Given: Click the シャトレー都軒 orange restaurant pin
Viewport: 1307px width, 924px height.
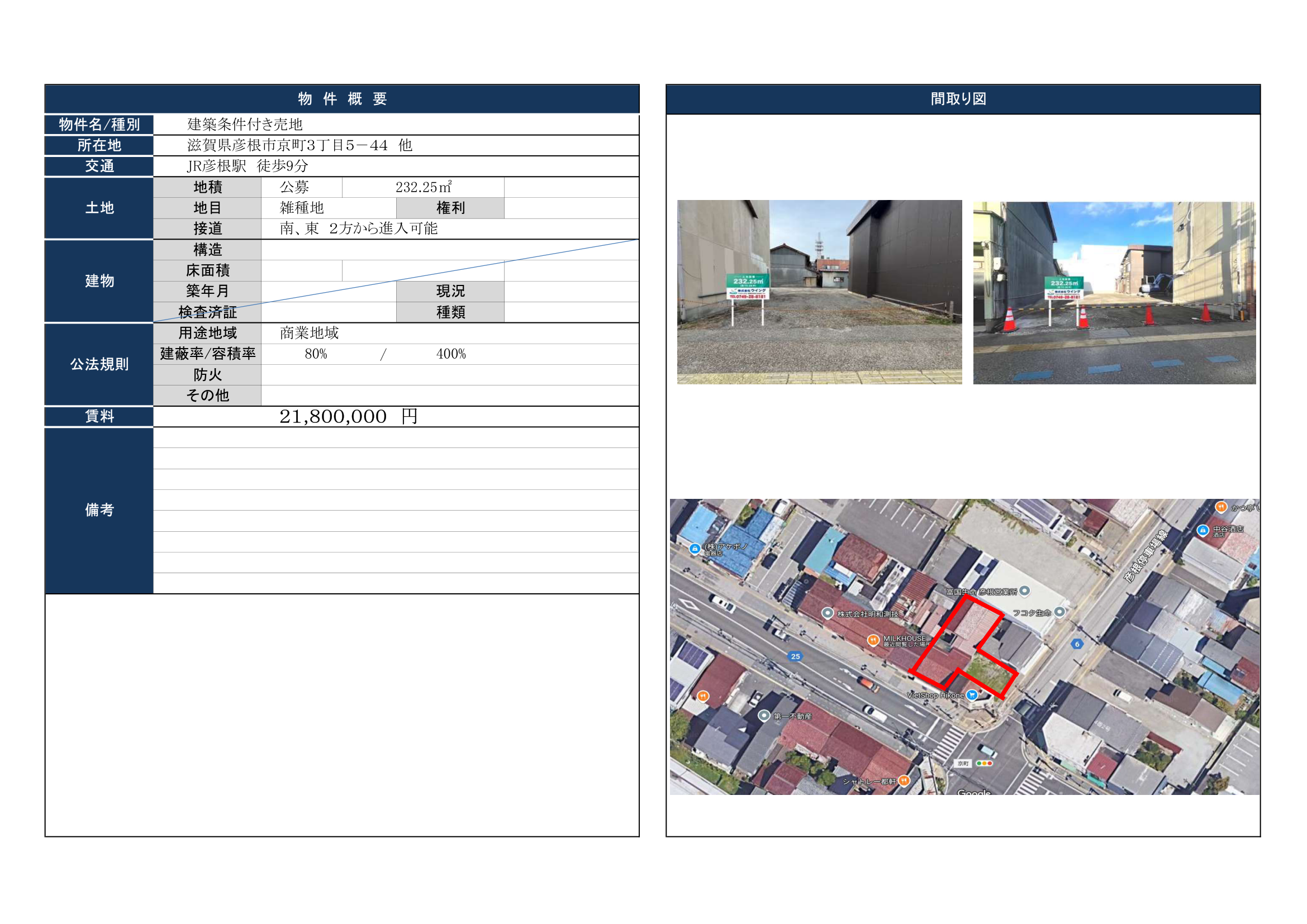Looking at the screenshot, I should (x=904, y=780).
